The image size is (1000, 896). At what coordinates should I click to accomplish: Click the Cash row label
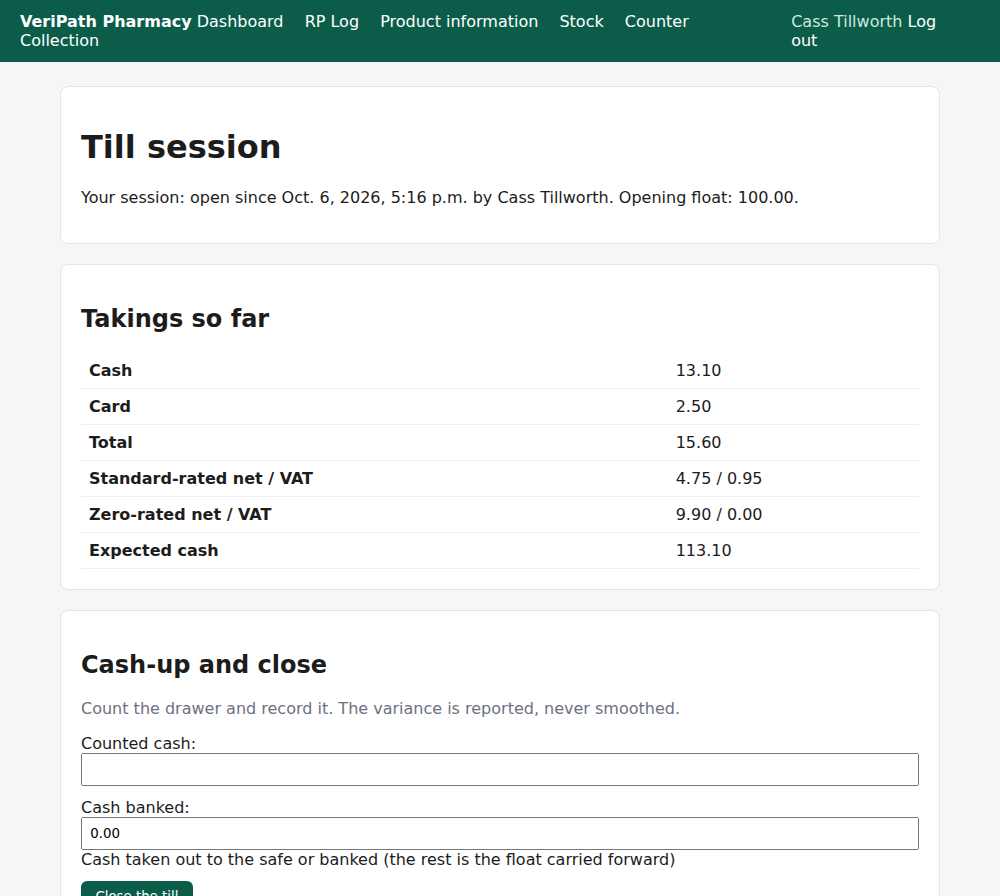(110, 371)
